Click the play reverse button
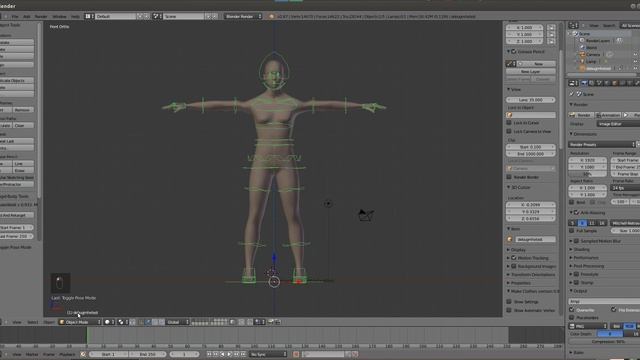This screenshot has width=640, height=360. [222, 354]
